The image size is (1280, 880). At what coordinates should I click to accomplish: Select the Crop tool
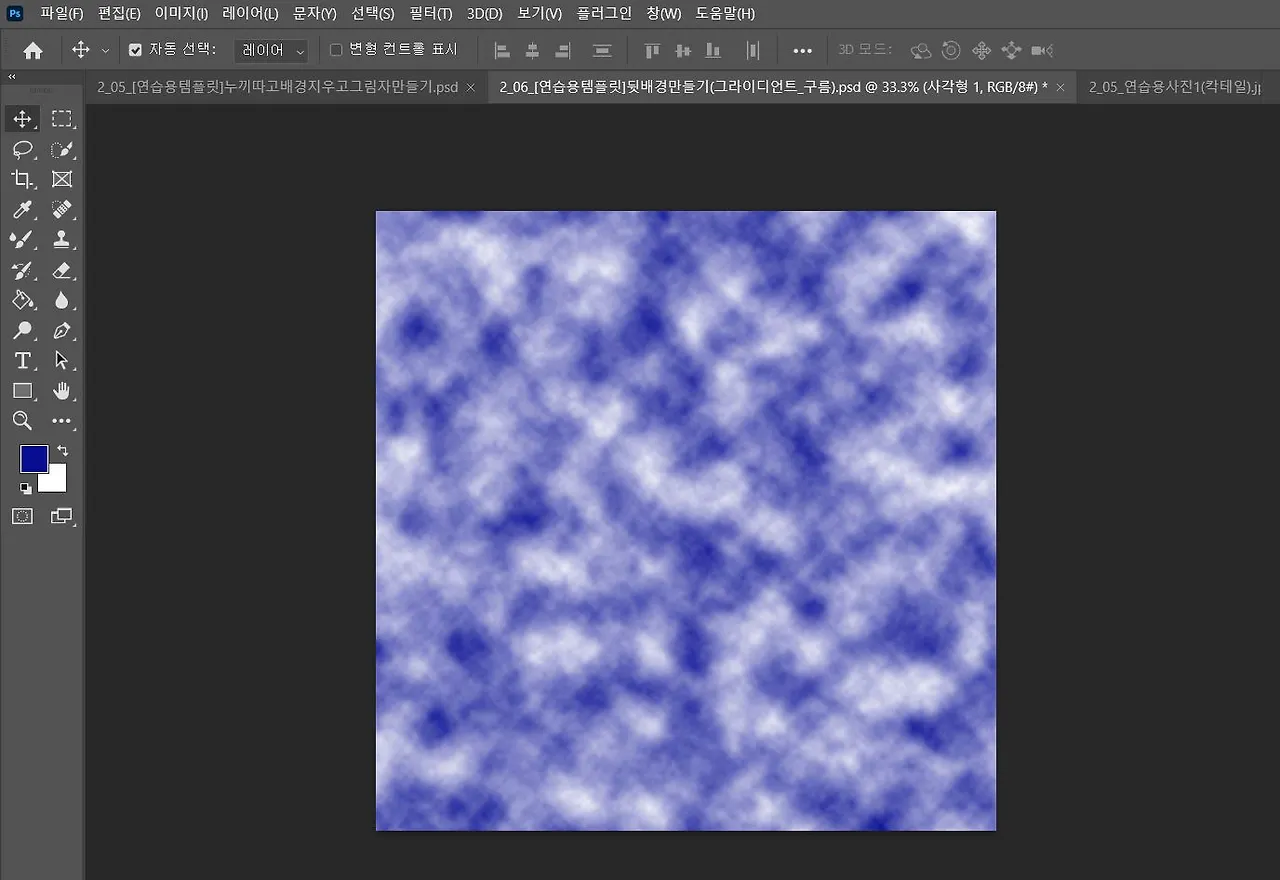click(x=22, y=179)
